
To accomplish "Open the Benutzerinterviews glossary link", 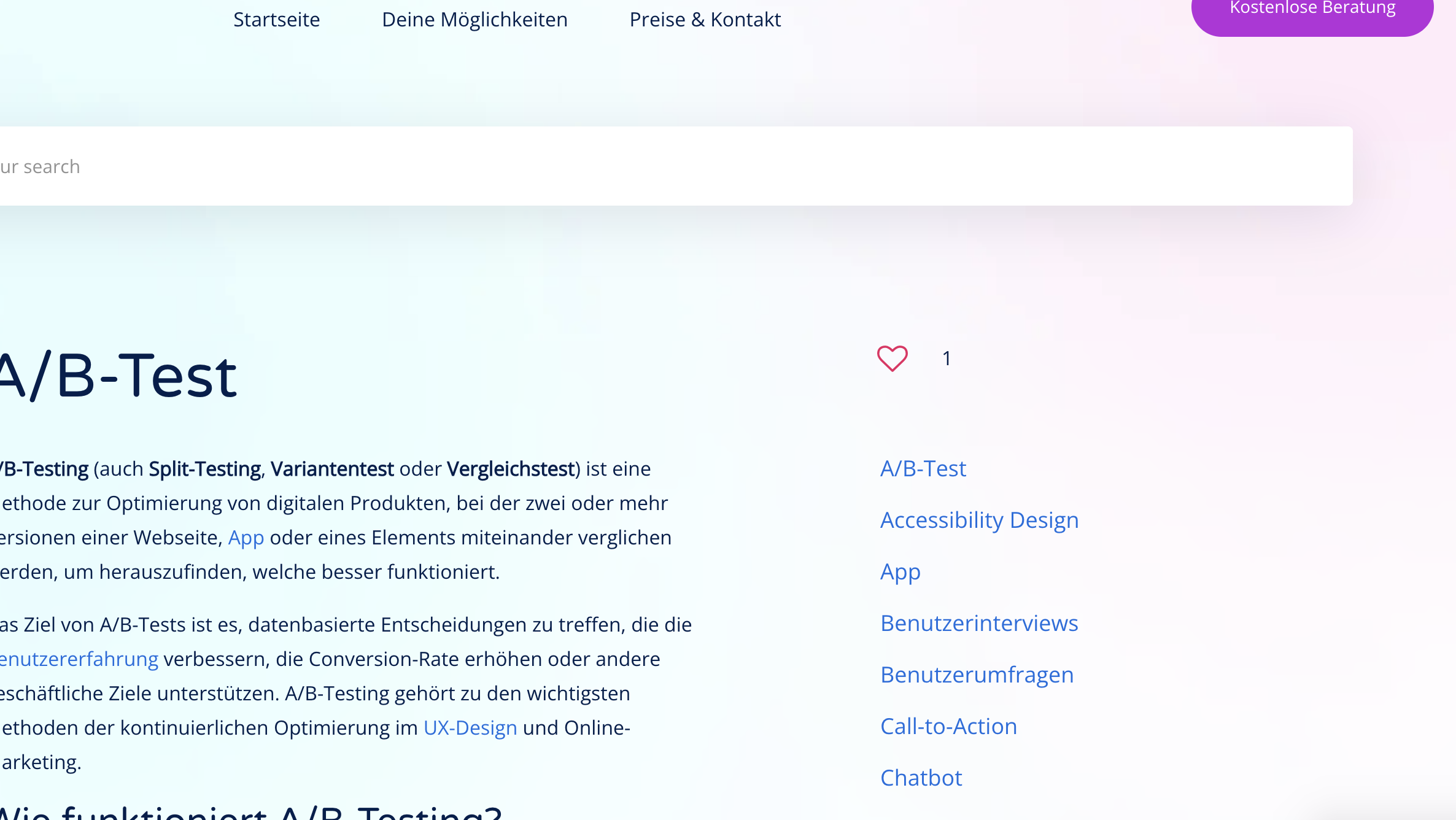I will pyautogui.click(x=979, y=624).
